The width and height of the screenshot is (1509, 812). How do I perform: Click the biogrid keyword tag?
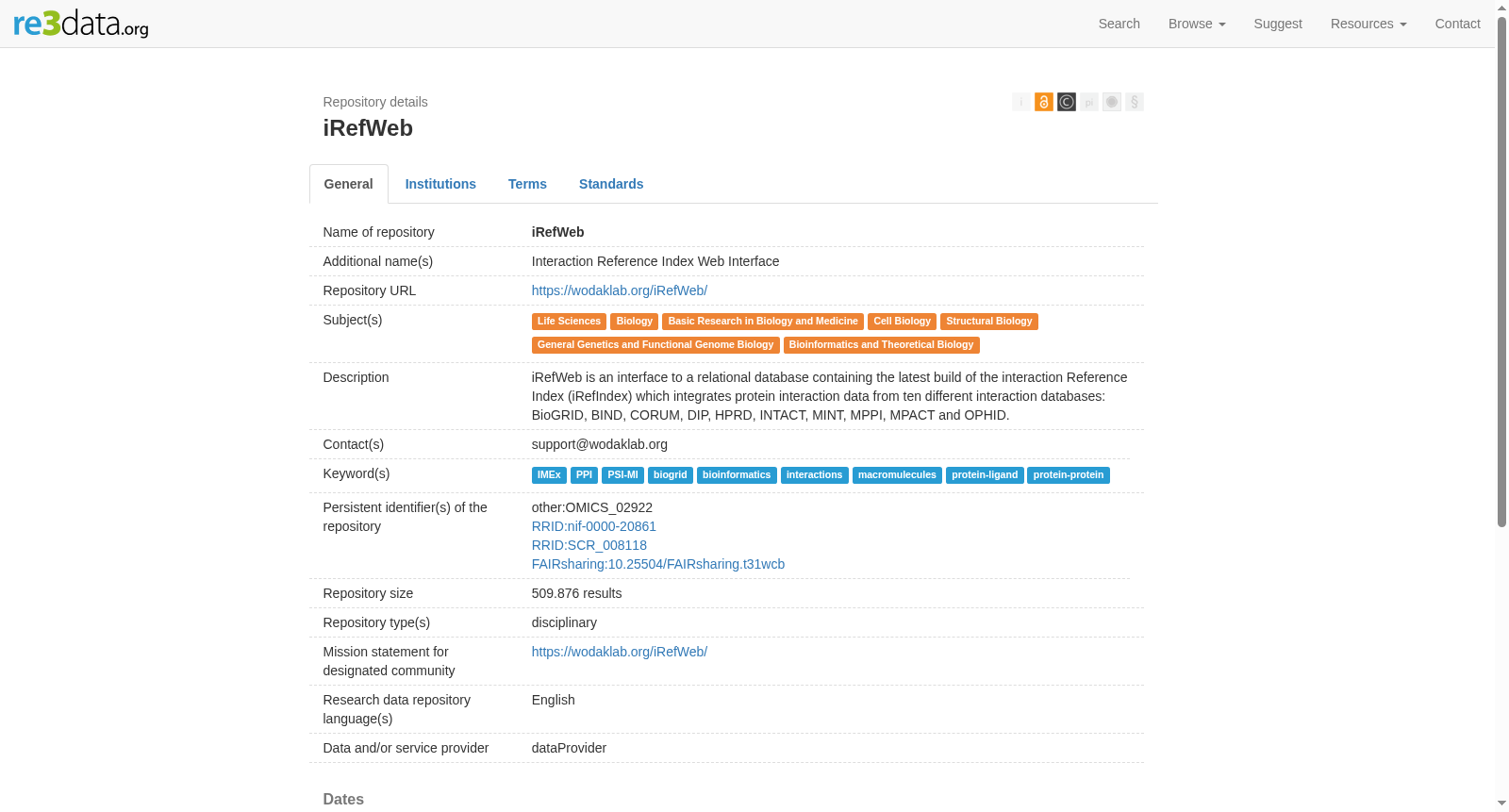click(x=671, y=475)
